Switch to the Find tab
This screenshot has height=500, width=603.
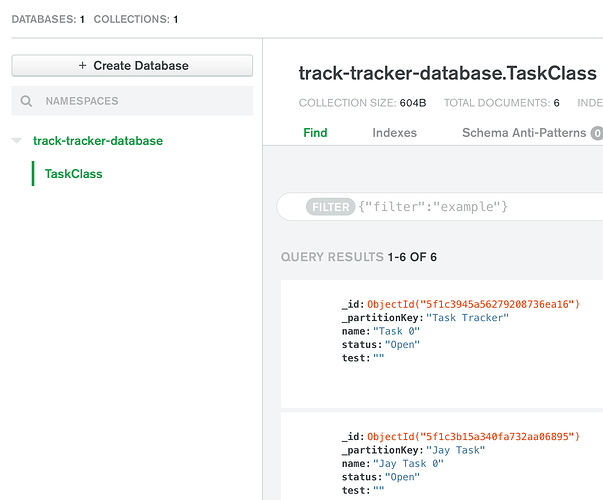315,132
